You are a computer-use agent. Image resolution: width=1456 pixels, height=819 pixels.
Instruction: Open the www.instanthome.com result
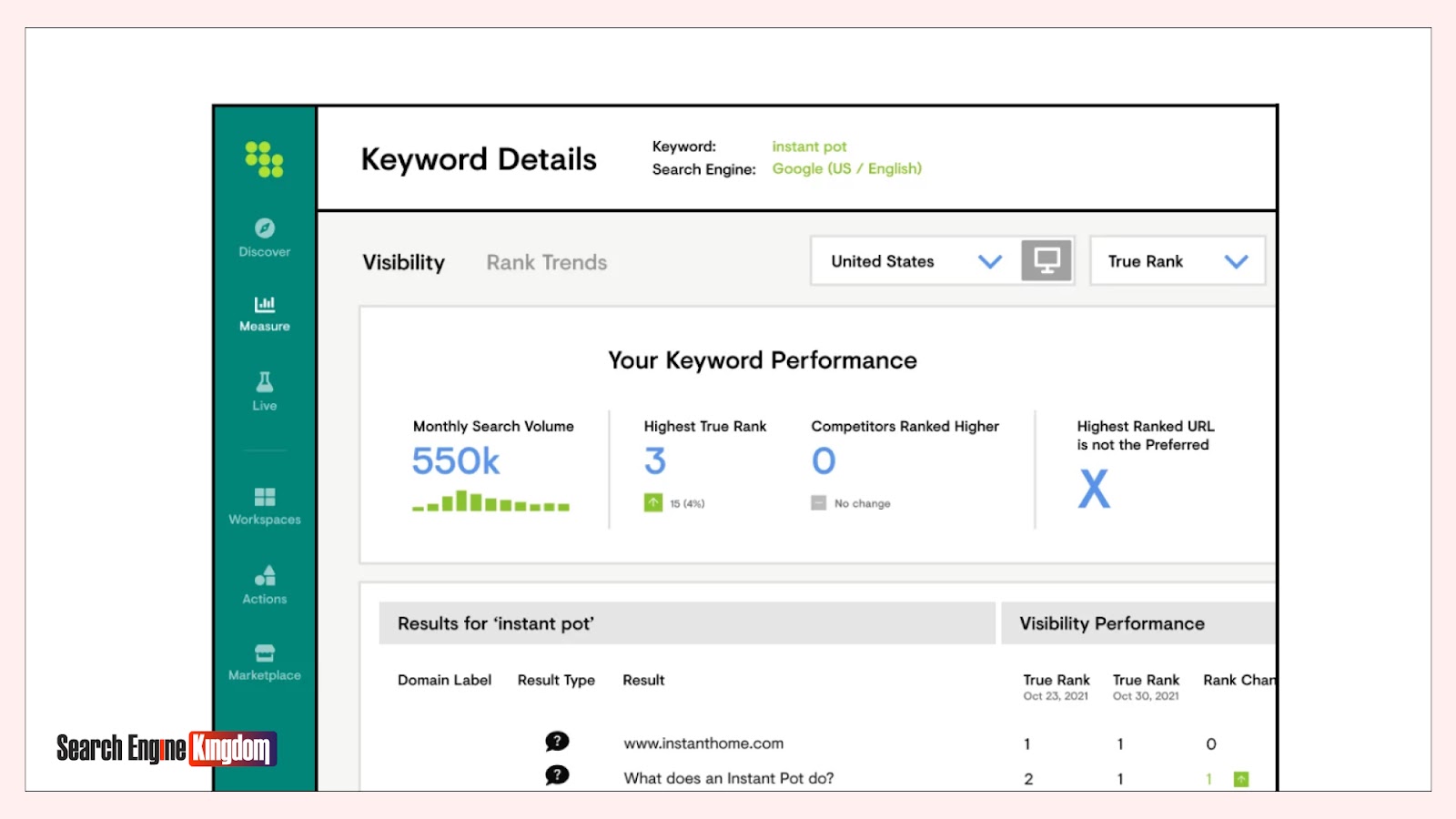pyautogui.click(x=703, y=743)
